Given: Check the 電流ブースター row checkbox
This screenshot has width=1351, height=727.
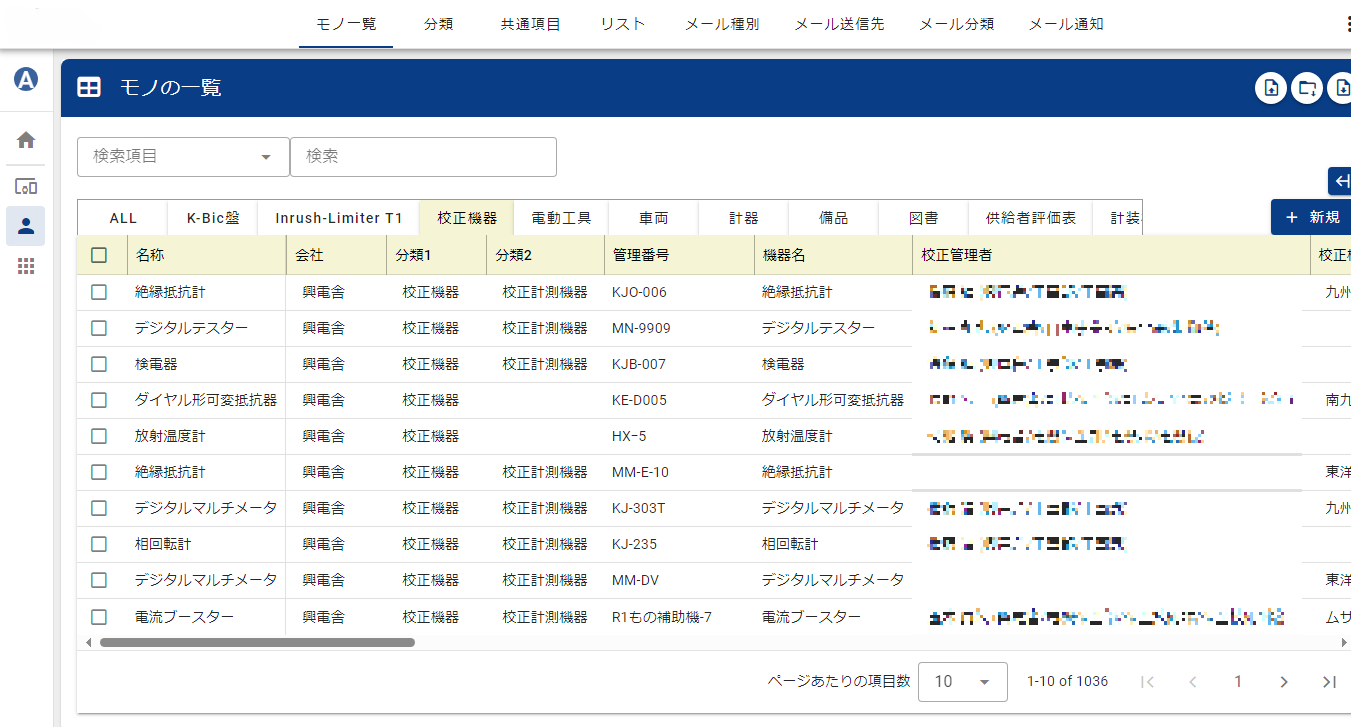Looking at the screenshot, I should point(99,617).
